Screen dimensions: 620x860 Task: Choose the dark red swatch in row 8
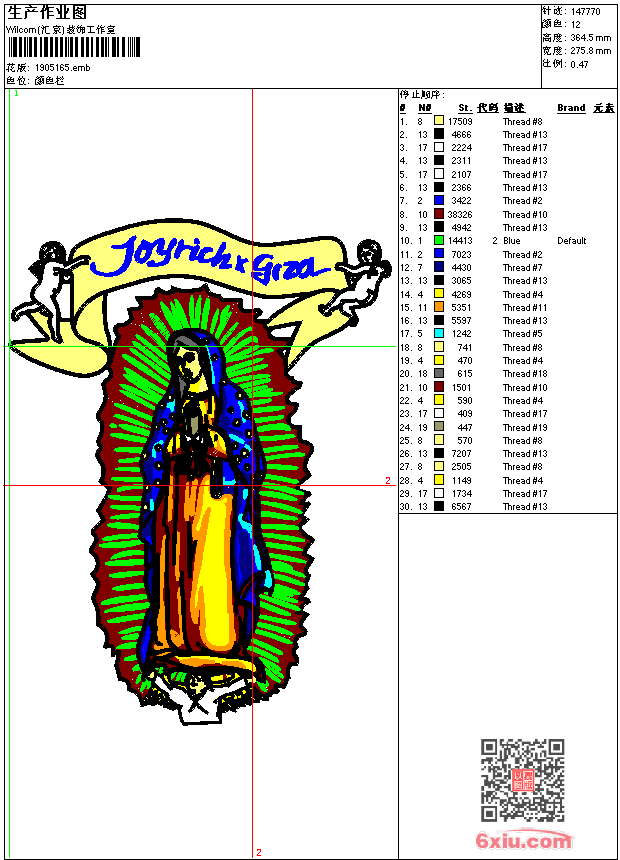point(439,214)
